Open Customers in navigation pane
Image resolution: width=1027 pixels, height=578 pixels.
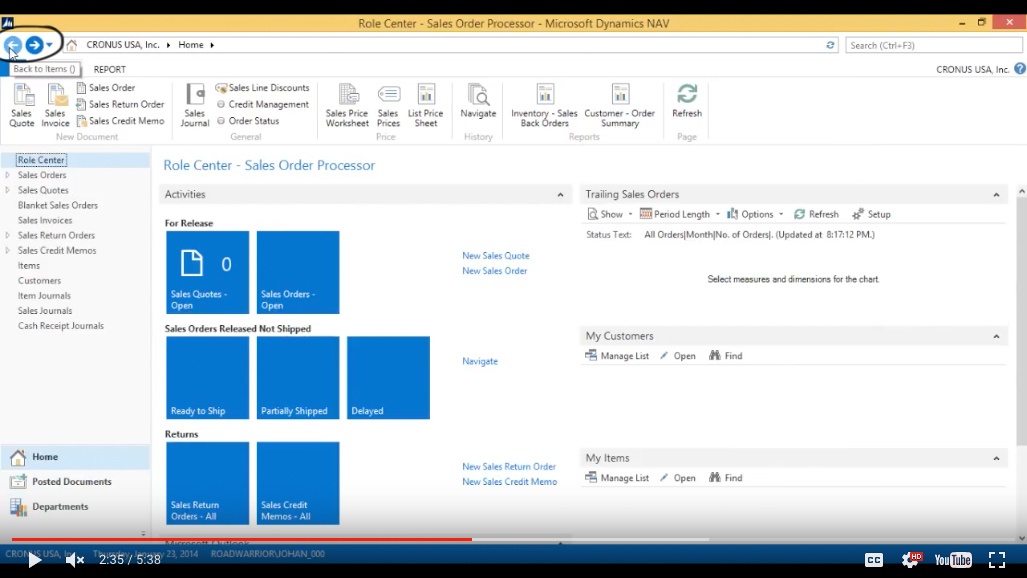click(39, 280)
